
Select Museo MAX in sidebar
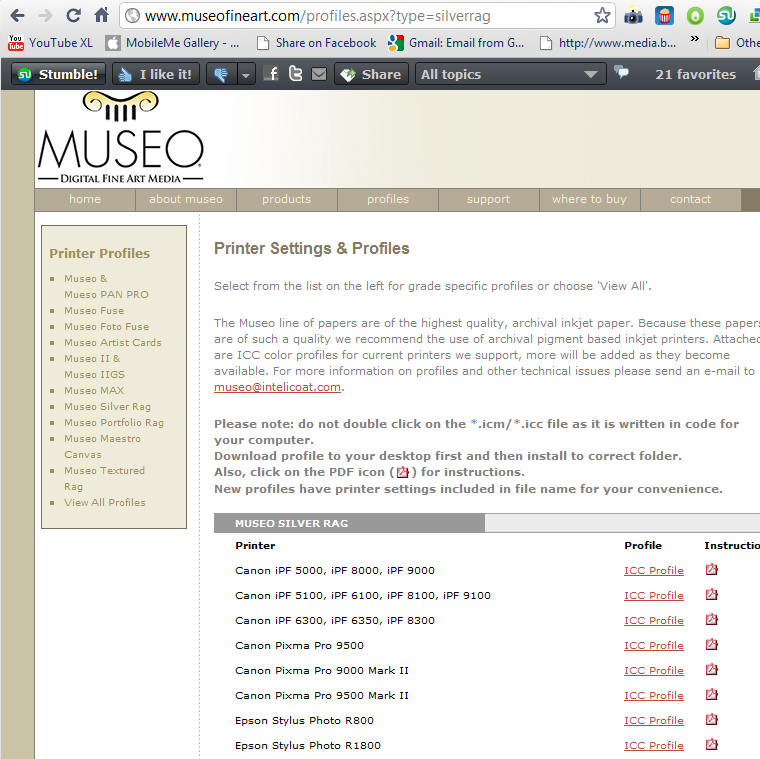pyautogui.click(x=94, y=391)
